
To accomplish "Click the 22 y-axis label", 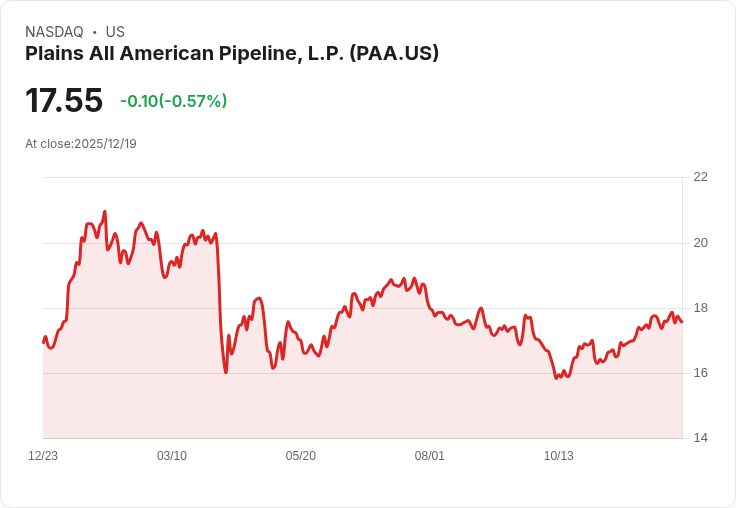I will pos(700,177).
